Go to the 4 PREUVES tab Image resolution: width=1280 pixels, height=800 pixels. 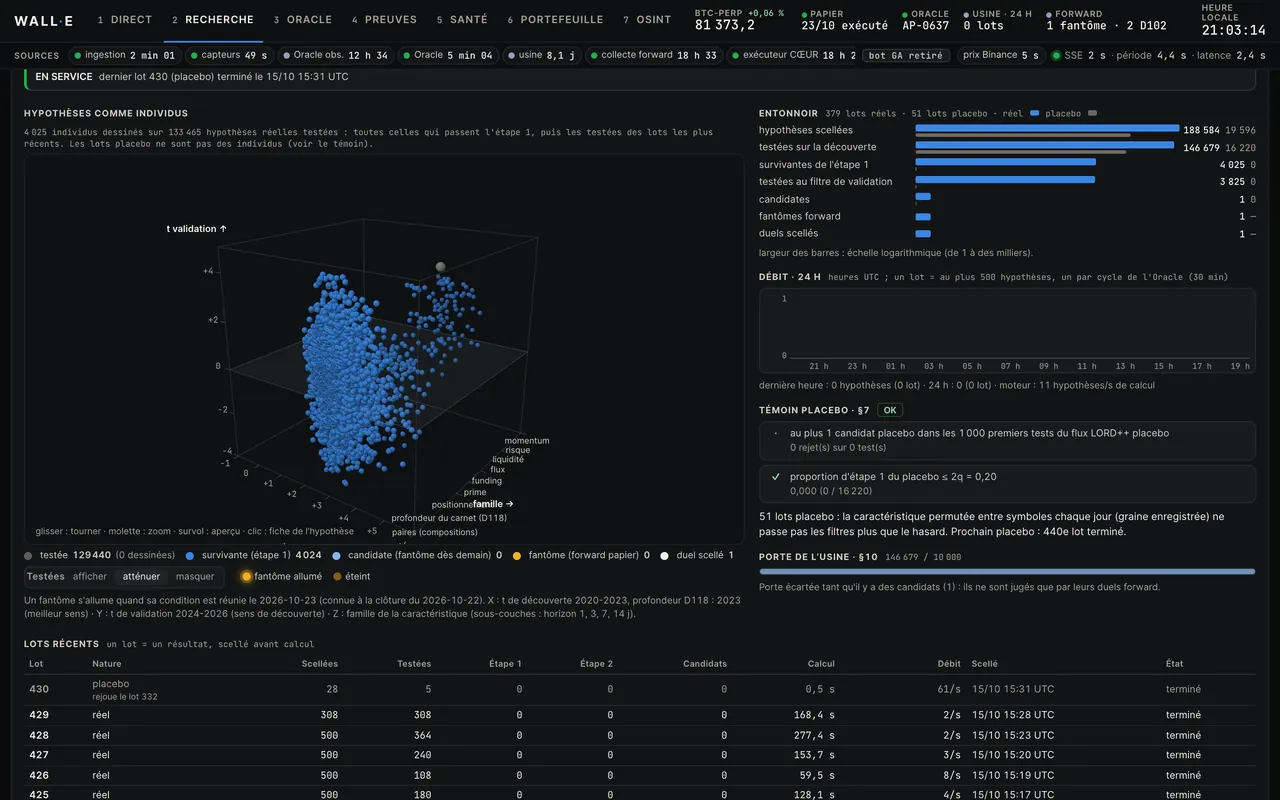384,20
